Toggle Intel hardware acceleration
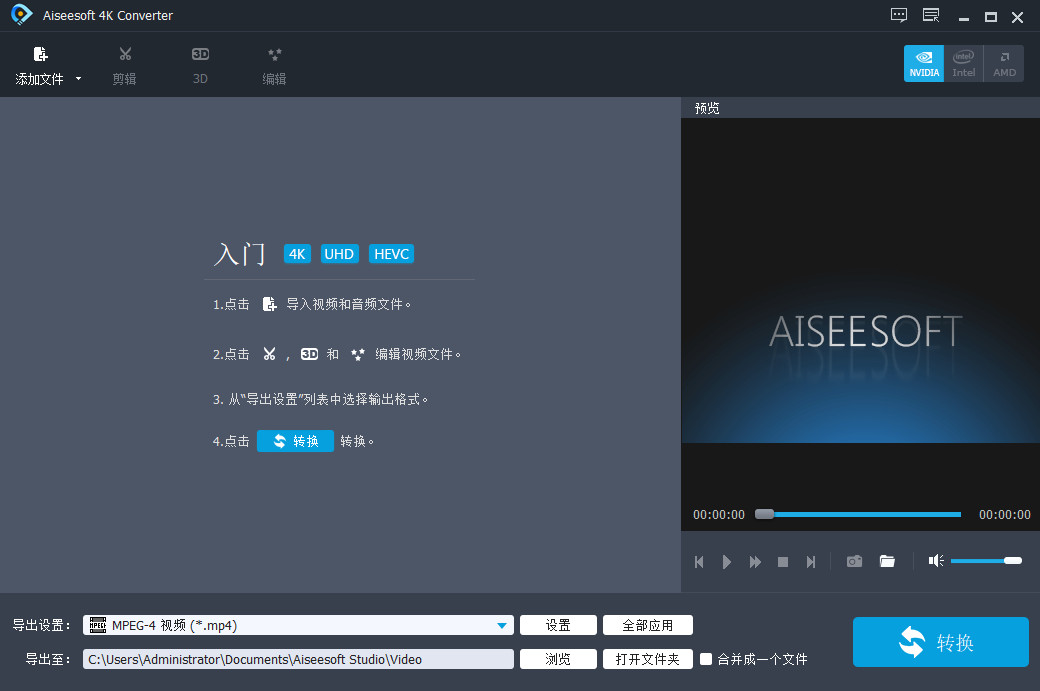Image resolution: width=1040 pixels, height=691 pixels. 964,64
